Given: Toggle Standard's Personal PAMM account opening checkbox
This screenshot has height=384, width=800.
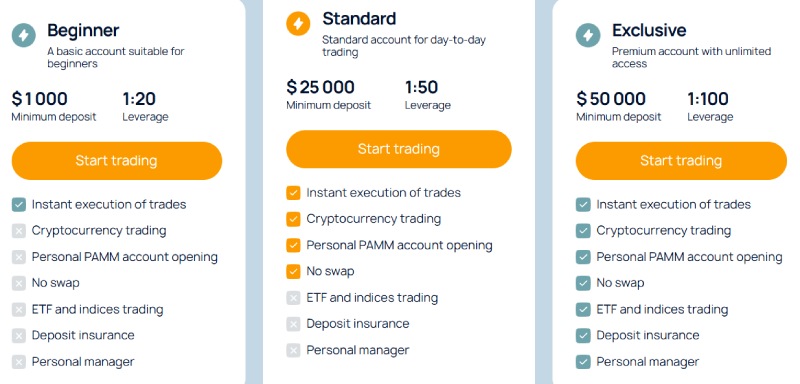Looking at the screenshot, I should pos(293,245).
